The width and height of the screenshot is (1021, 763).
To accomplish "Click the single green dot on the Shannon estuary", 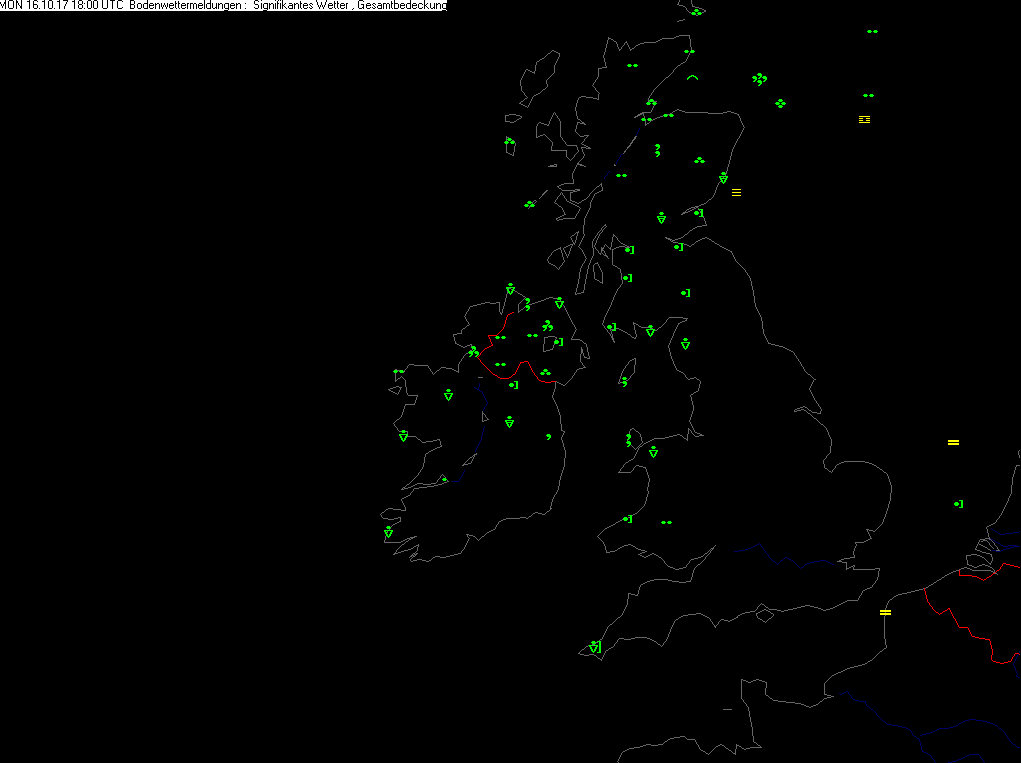I will [445, 480].
